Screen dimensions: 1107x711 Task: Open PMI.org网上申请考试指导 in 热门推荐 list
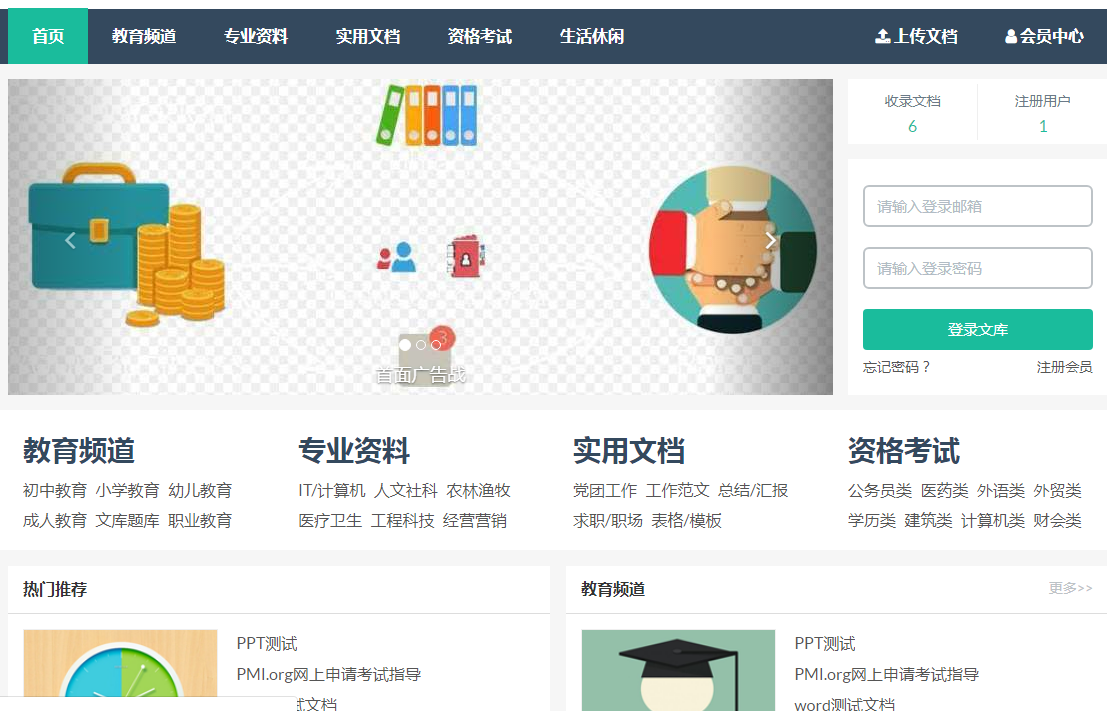(x=329, y=674)
